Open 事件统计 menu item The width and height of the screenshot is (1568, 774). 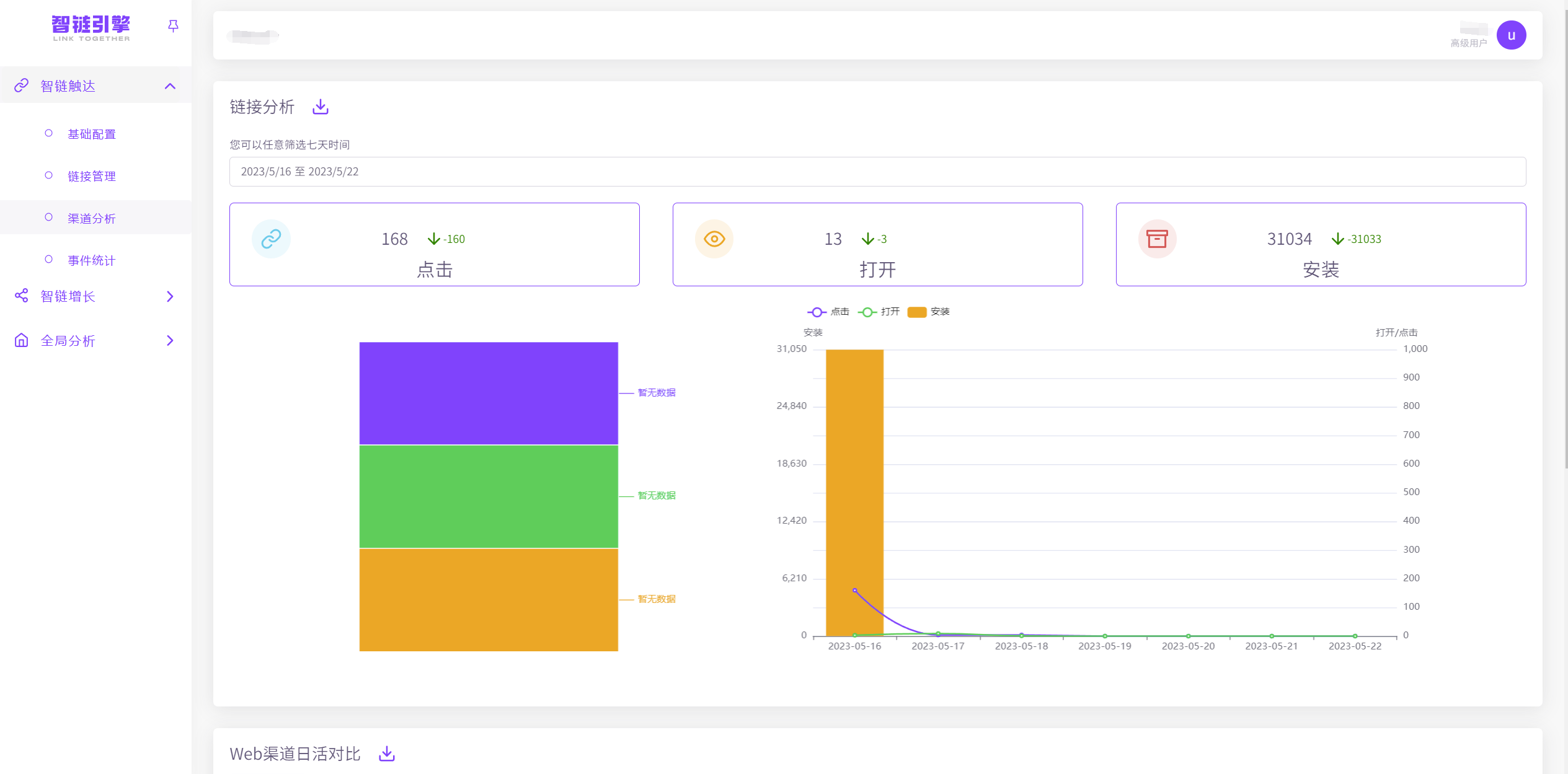(x=92, y=260)
